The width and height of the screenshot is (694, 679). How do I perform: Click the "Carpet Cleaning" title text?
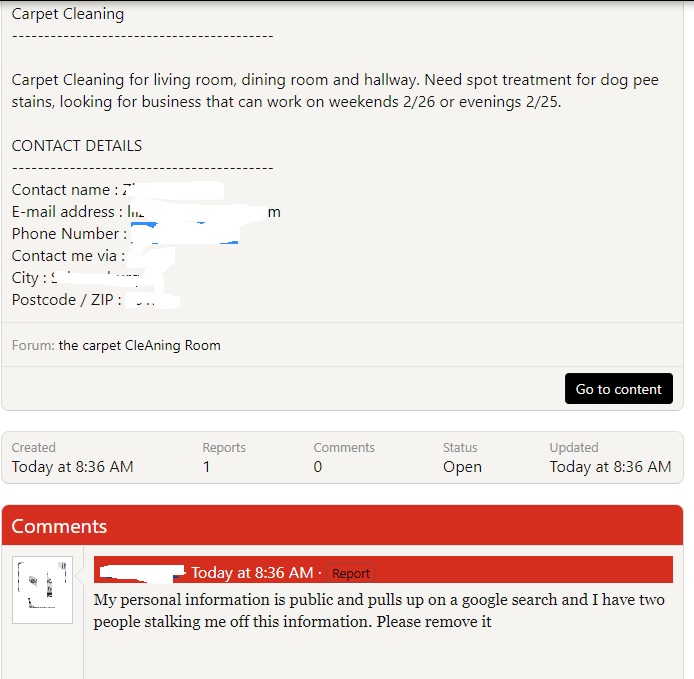click(x=68, y=14)
